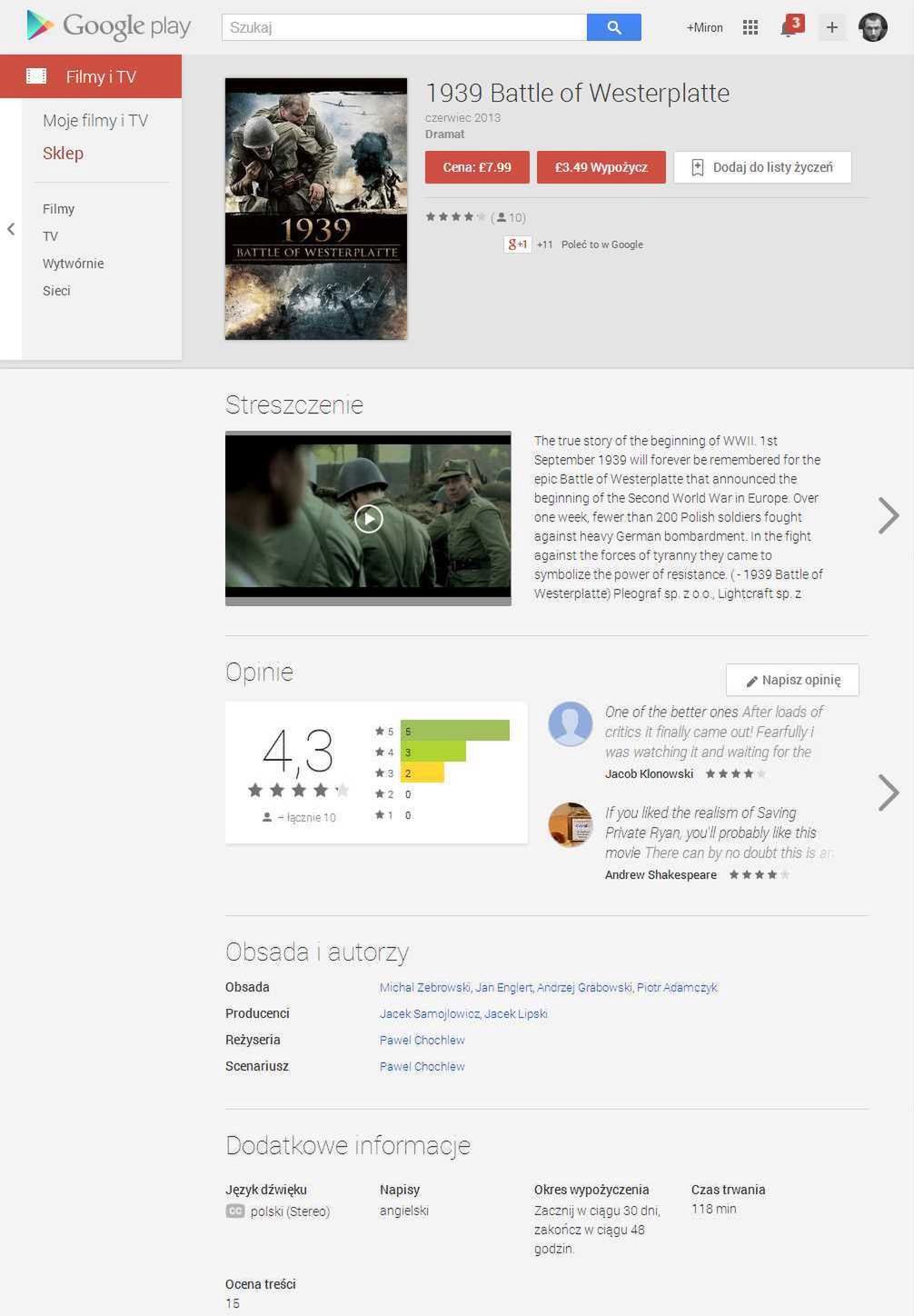
Task: Show next summary content with right chevron
Action: point(889,515)
